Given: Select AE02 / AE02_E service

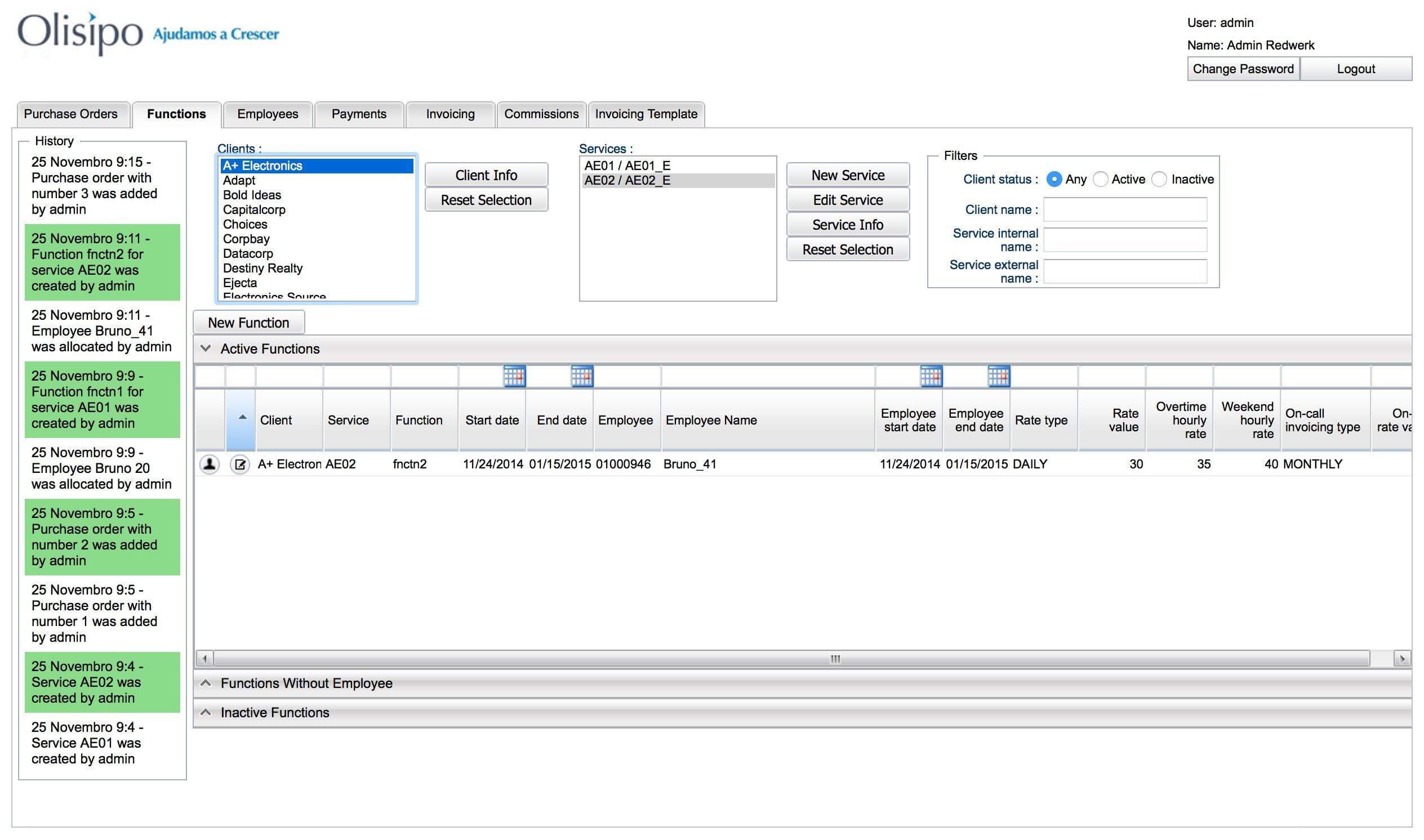Looking at the screenshot, I should [678, 181].
